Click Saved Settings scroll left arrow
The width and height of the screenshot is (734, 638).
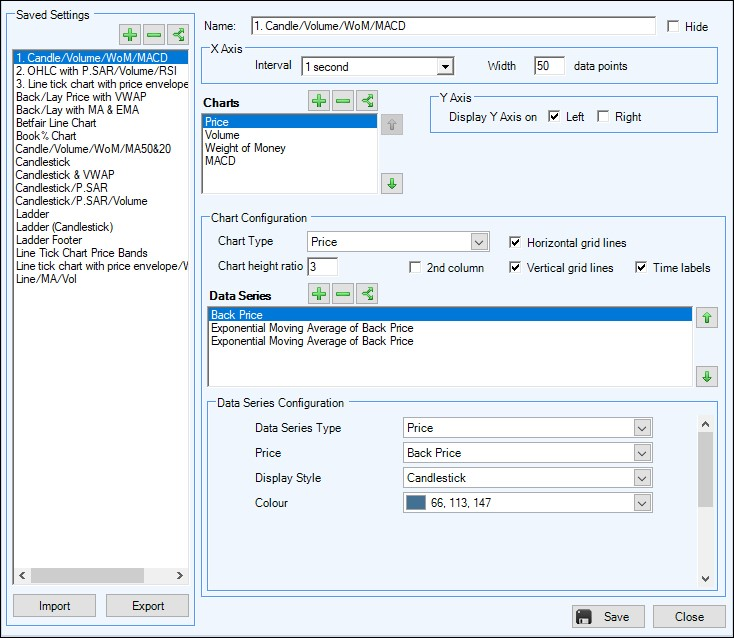[22, 575]
